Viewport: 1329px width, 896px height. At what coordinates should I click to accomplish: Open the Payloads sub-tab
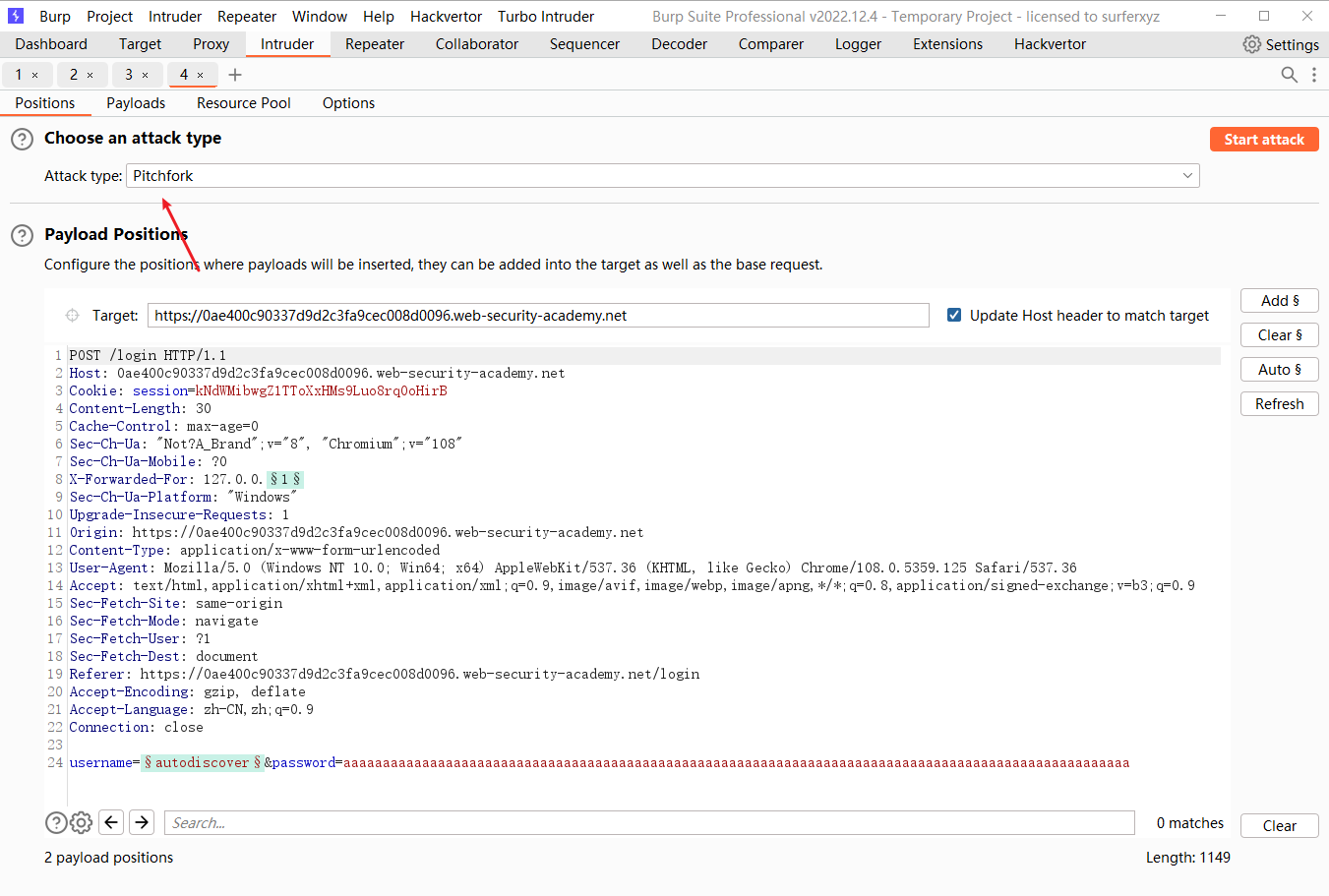[x=136, y=103]
